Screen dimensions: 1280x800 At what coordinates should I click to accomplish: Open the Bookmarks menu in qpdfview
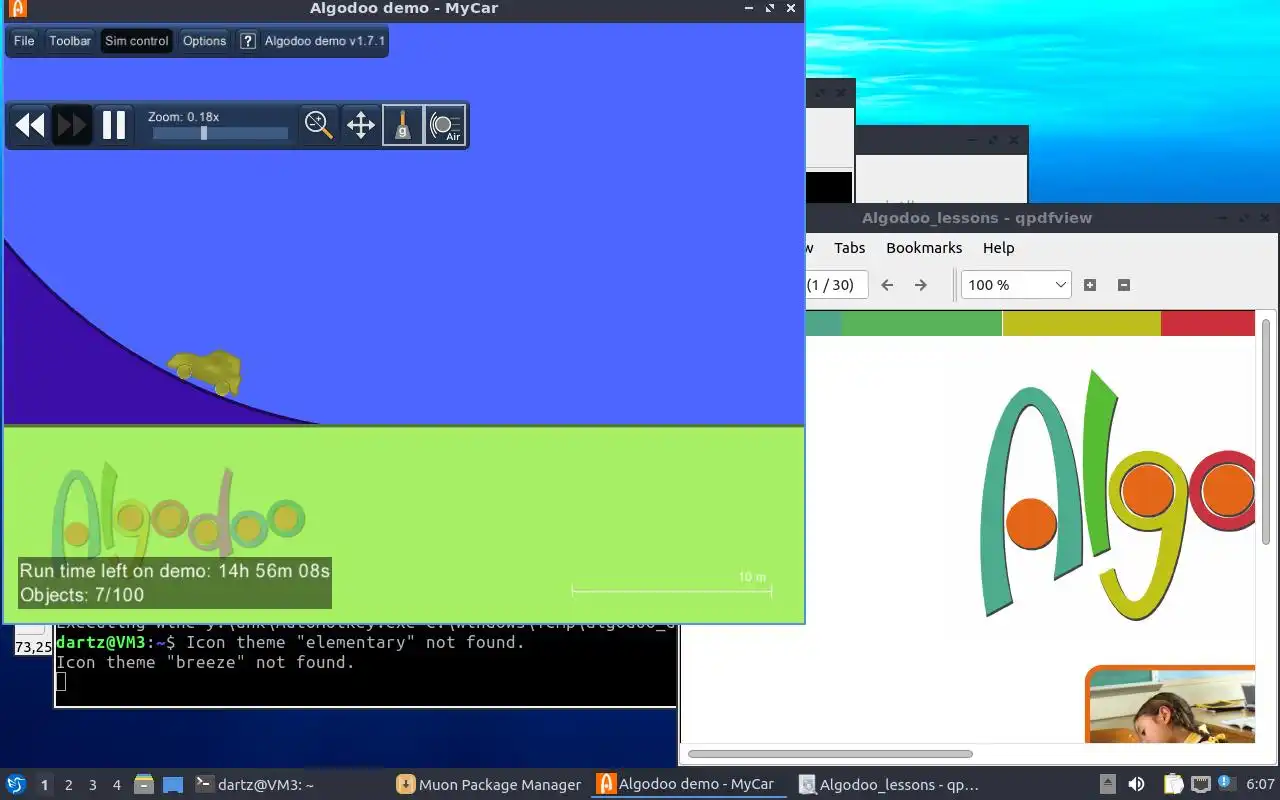[x=924, y=248]
